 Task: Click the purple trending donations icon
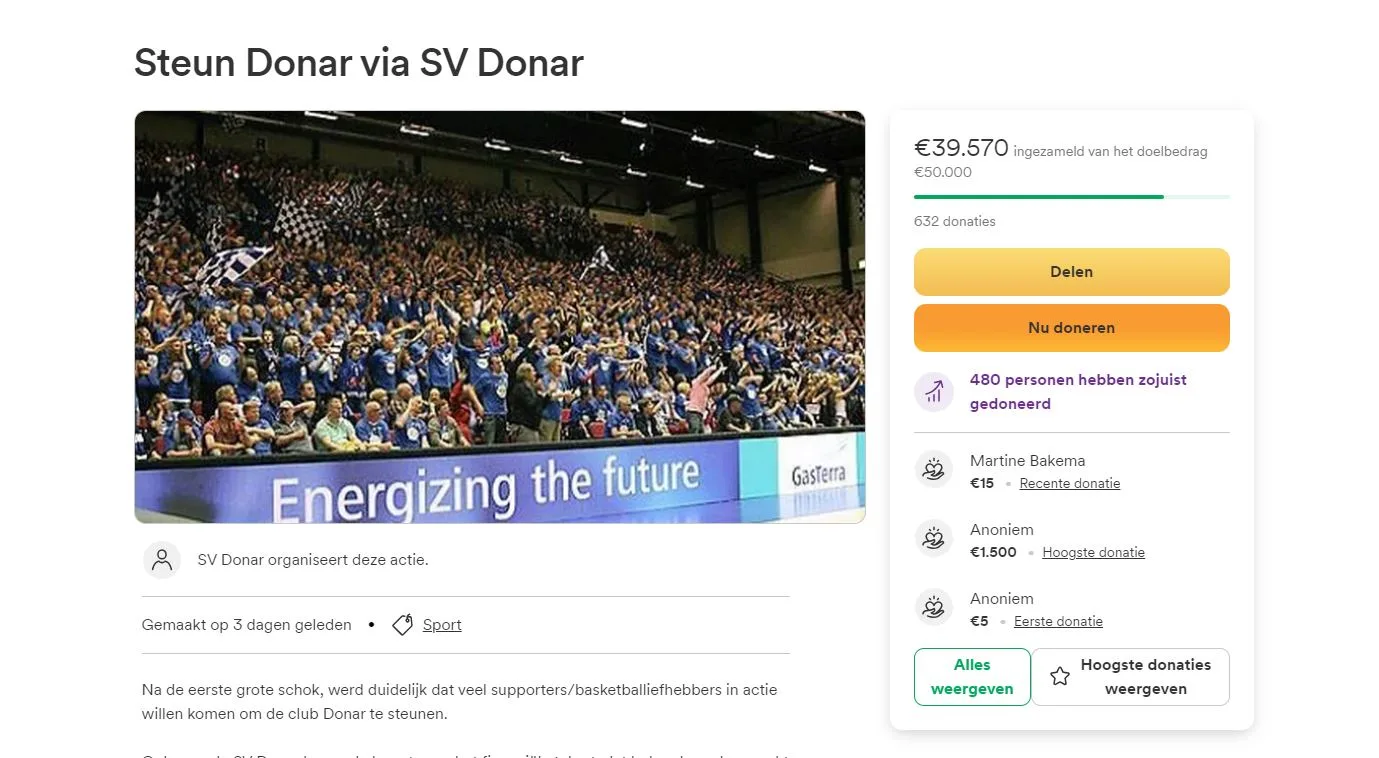coord(933,391)
